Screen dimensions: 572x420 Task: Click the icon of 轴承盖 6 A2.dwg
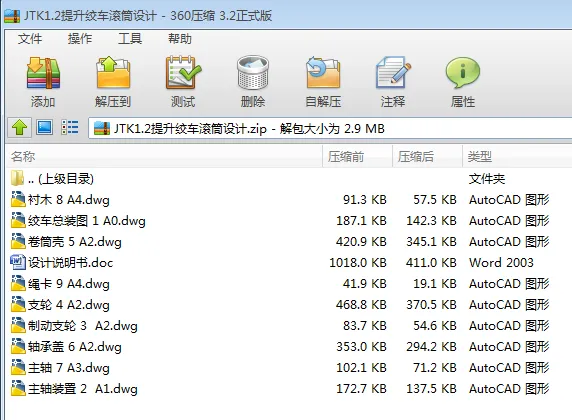(18, 346)
